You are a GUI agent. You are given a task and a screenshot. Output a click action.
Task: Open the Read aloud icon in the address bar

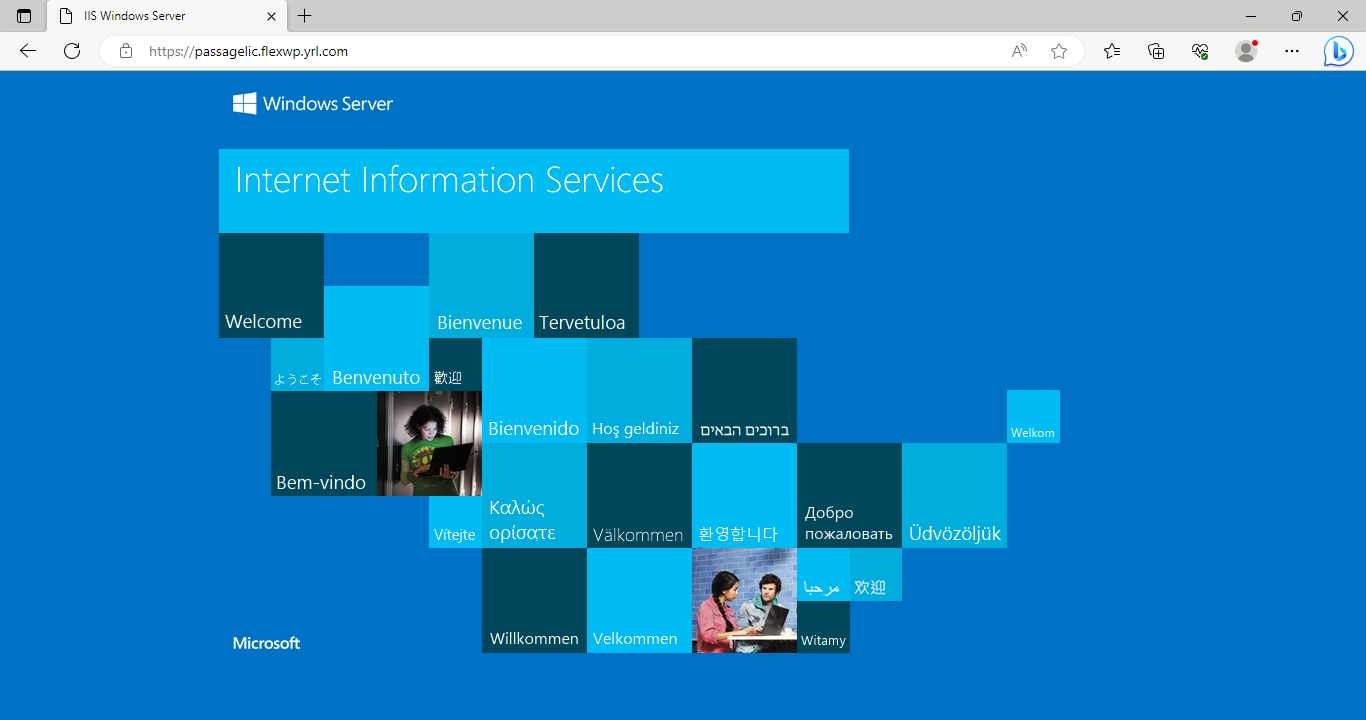click(x=1019, y=51)
